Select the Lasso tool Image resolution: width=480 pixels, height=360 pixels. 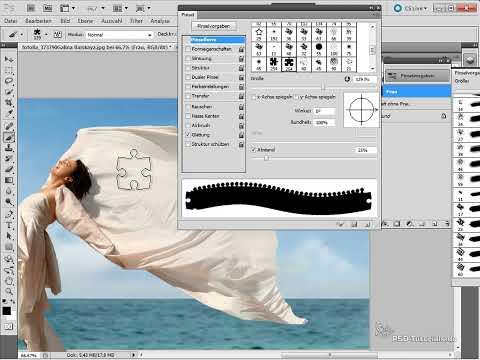(9, 81)
